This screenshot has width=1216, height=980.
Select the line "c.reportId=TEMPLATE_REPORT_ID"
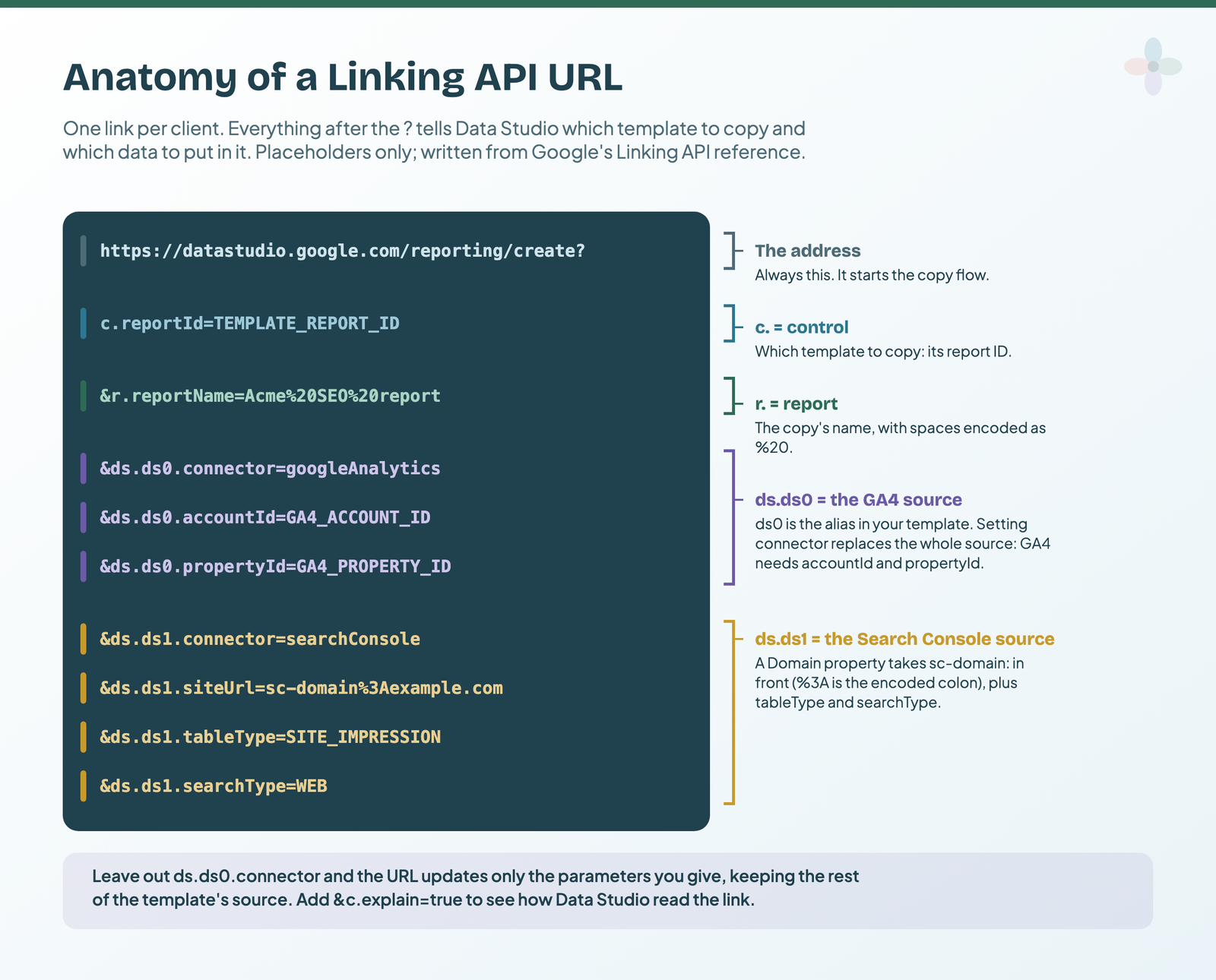pos(249,324)
